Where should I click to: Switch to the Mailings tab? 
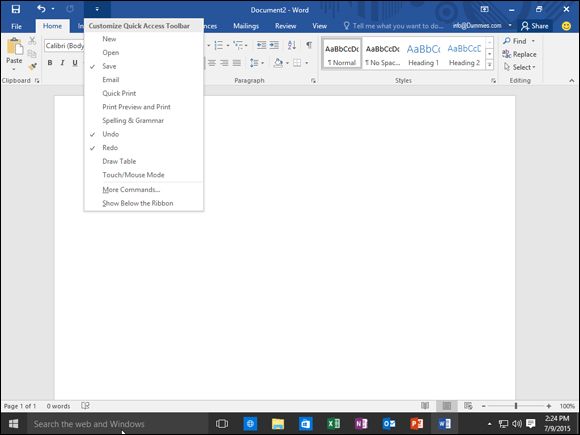pos(246,26)
